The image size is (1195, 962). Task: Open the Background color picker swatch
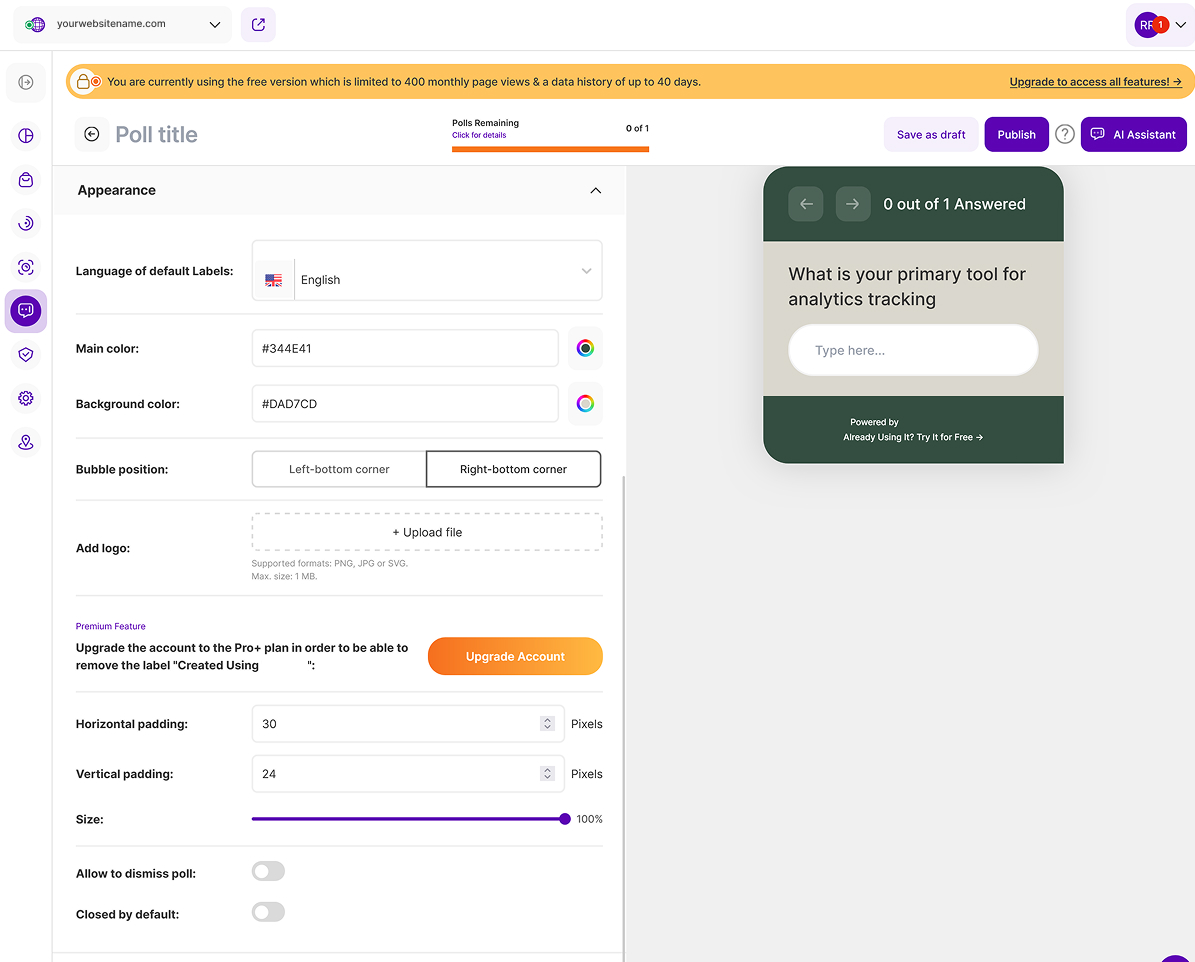point(585,404)
